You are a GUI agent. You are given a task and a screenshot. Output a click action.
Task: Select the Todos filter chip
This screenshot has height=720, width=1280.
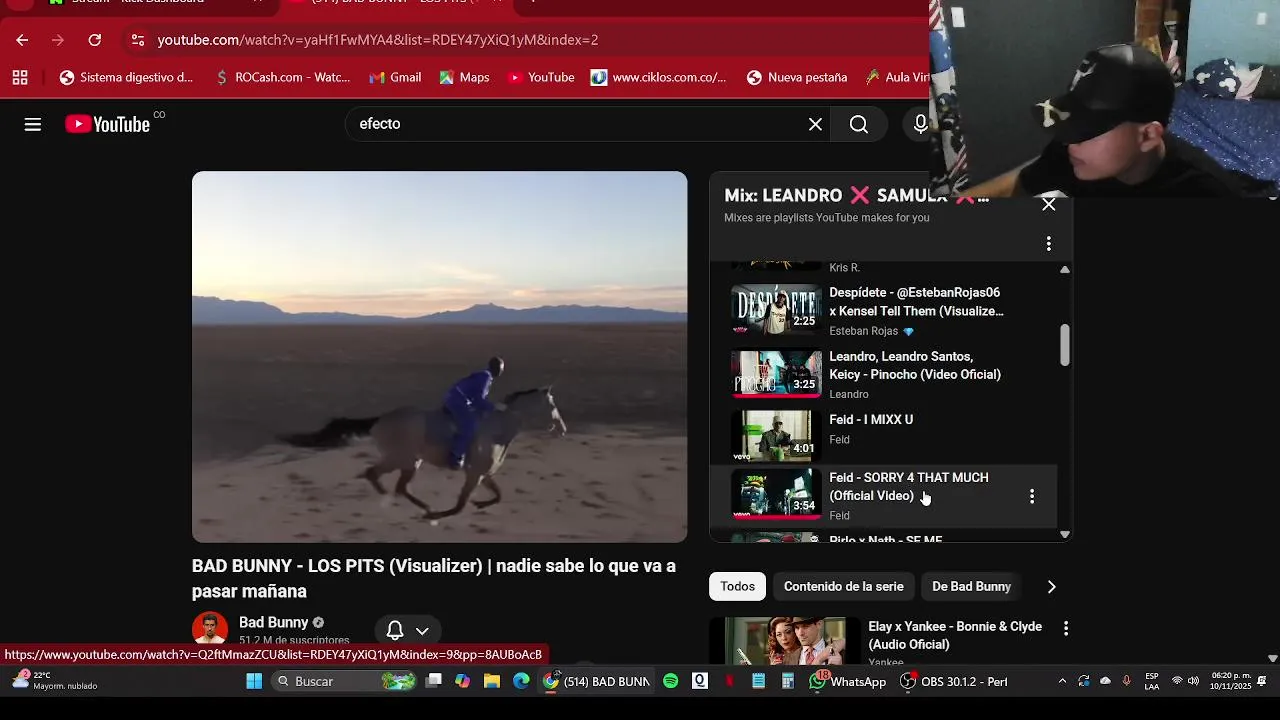pos(738,587)
